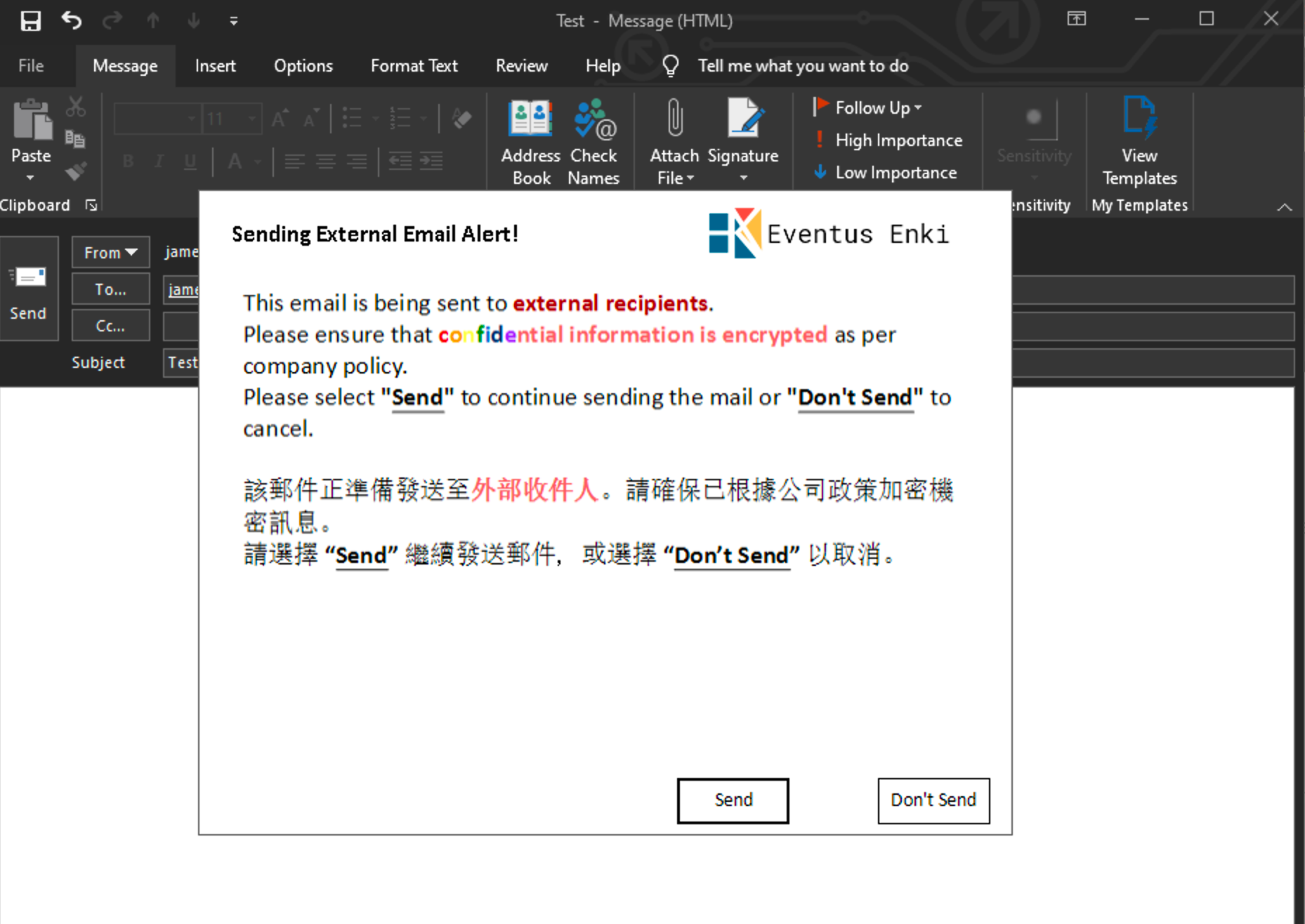Click the Tell me what you want to do box
This screenshot has width=1305, height=924.
[803, 66]
